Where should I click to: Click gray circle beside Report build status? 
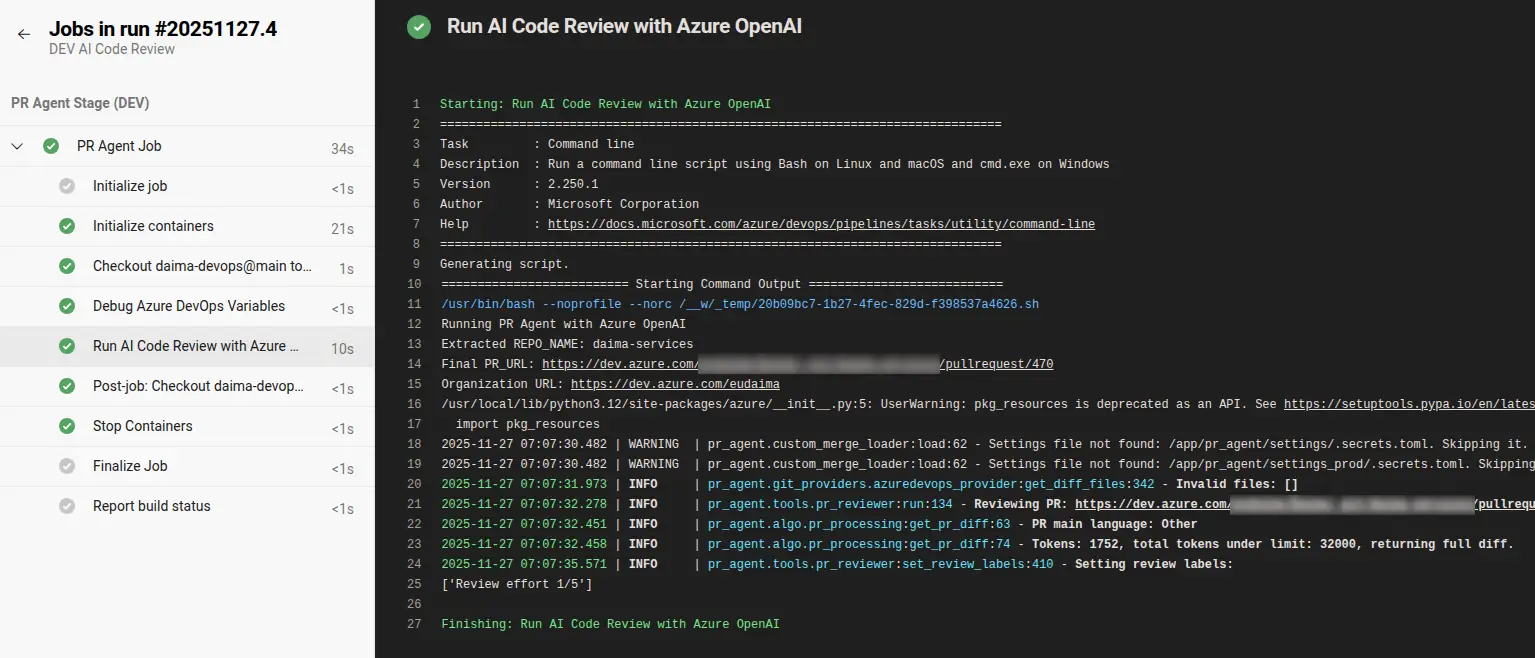click(x=65, y=505)
